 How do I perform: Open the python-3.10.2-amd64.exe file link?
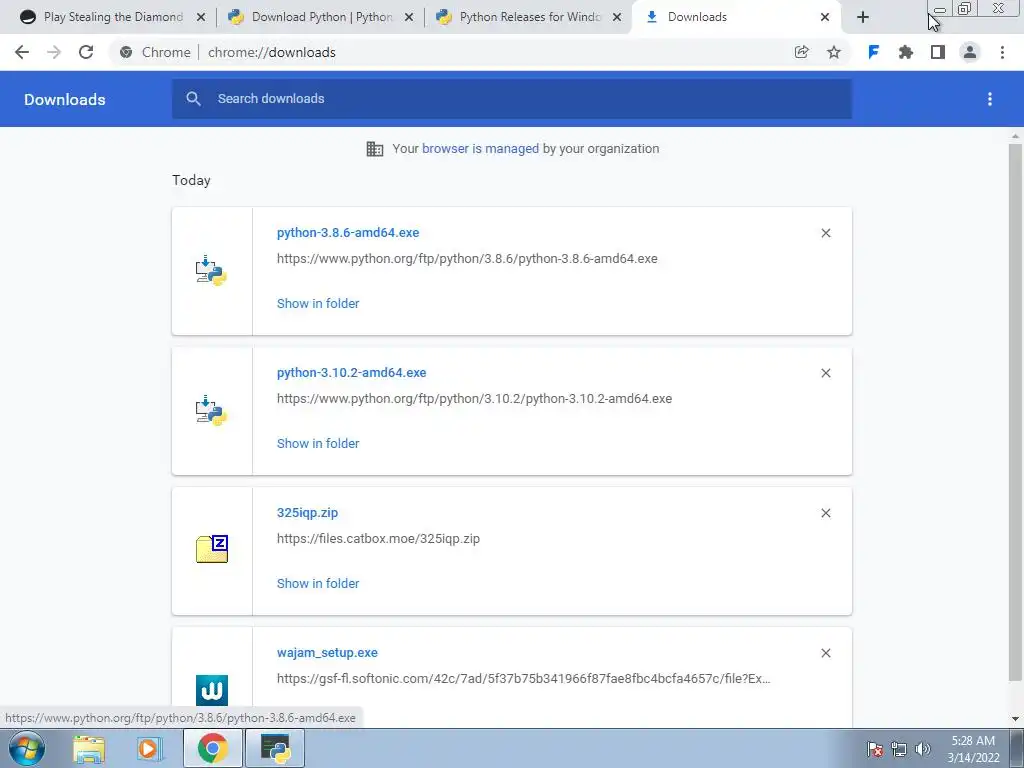tap(351, 372)
